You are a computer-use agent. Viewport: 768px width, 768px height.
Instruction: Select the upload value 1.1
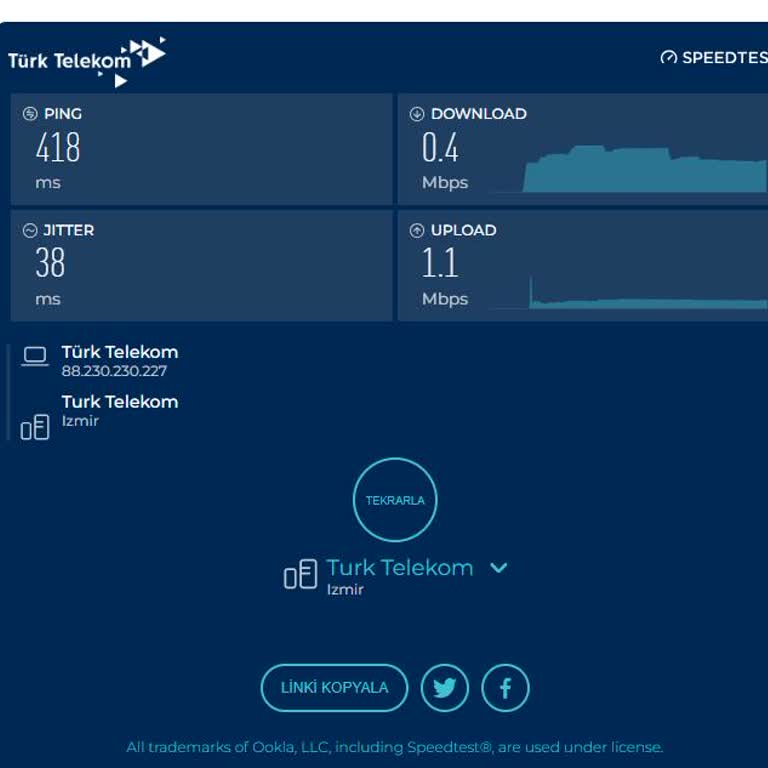click(x=440, y=263)
